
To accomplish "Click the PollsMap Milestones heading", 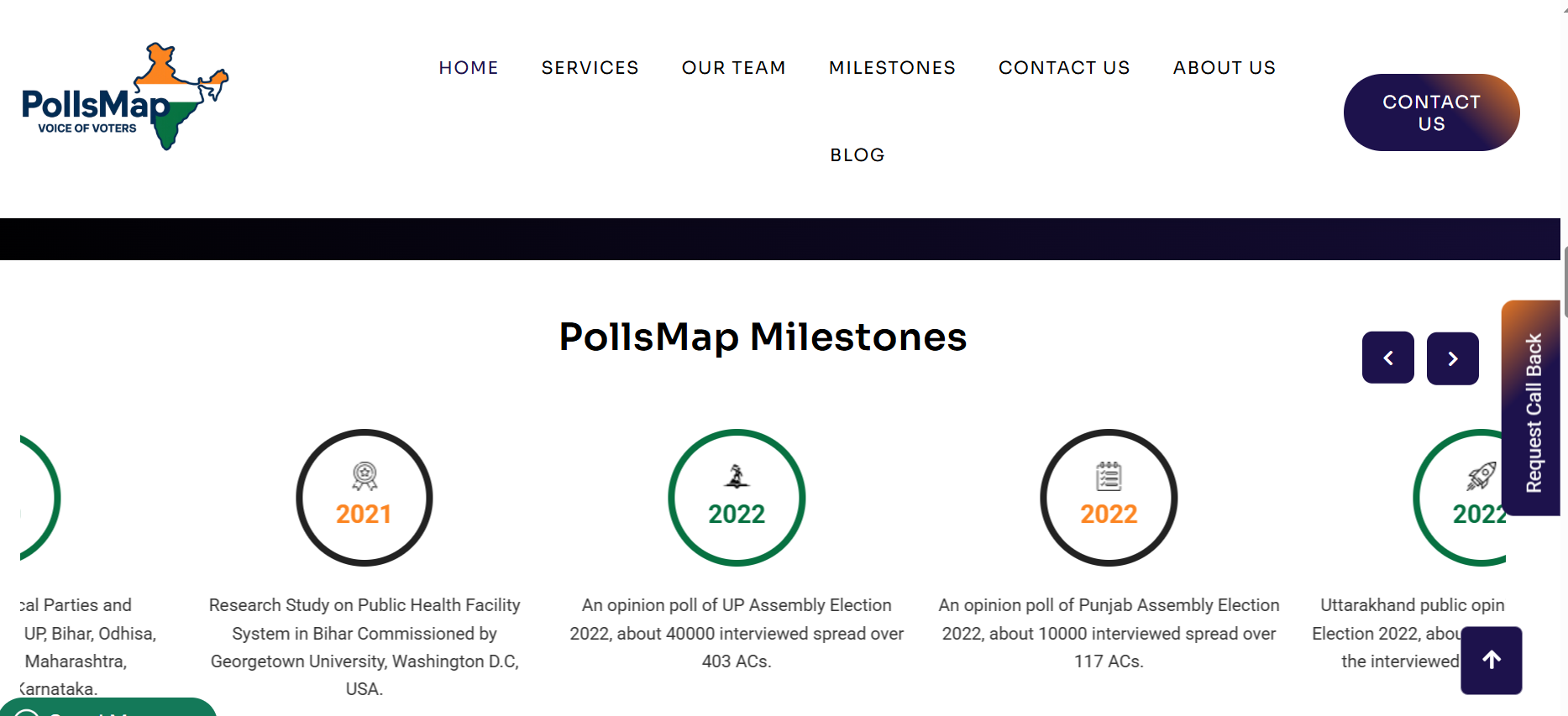I will pyautogui.click(x=763, y=337).
